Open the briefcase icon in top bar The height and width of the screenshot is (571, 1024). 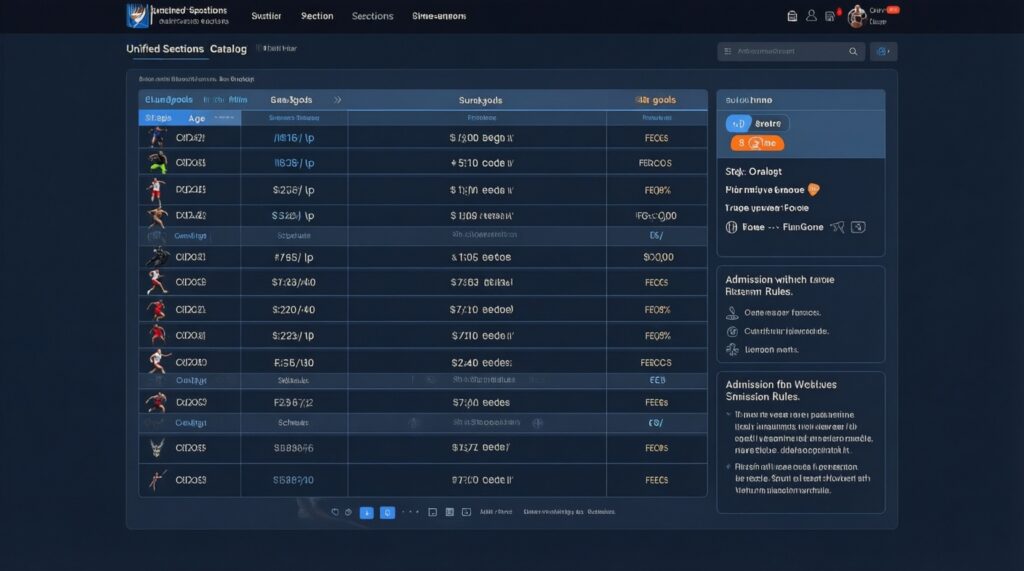(793, 16)
